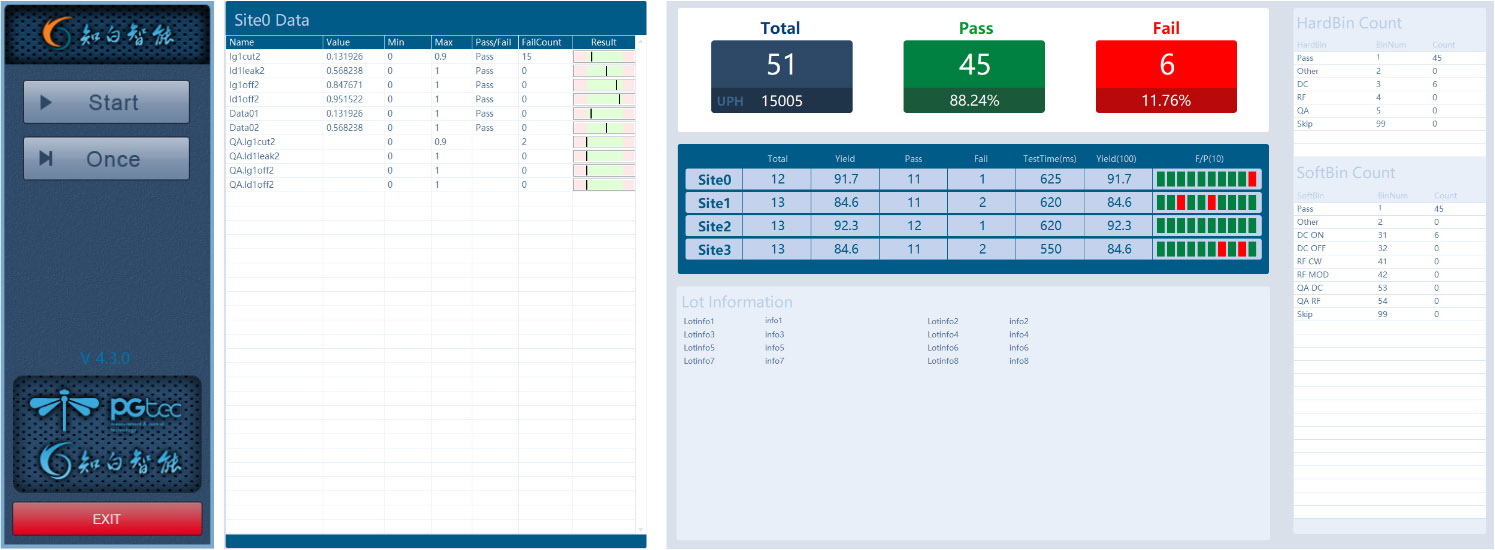Select the Site2 row label

pos(714,226)
